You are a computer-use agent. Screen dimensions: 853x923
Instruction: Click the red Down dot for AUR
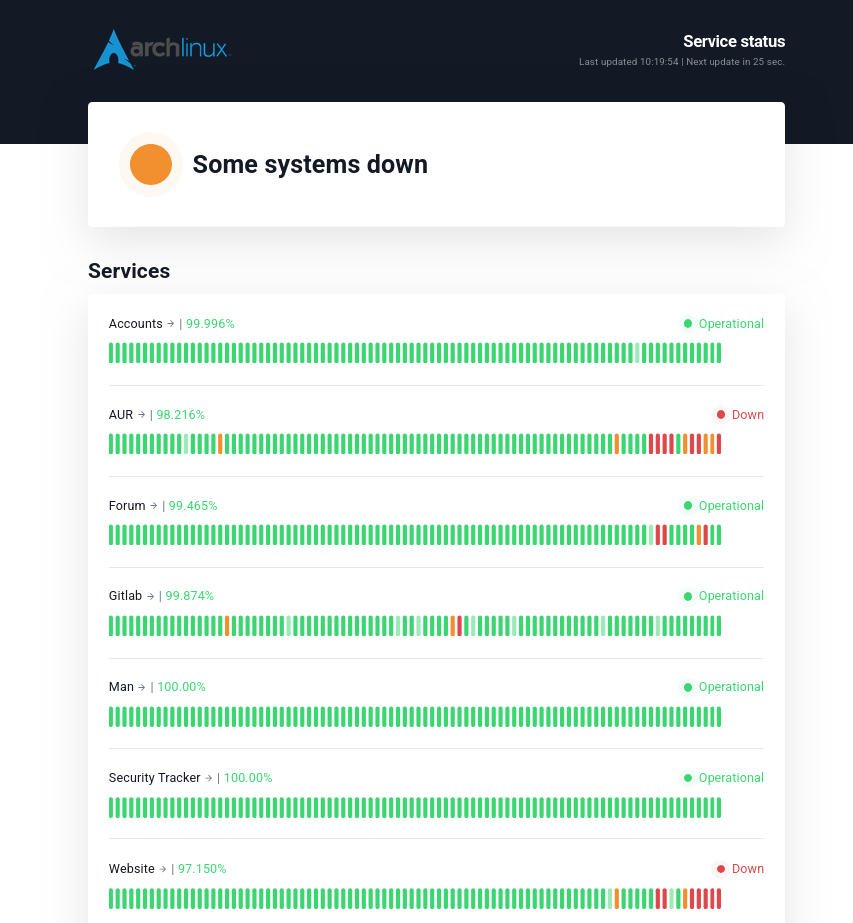point(721,415)
